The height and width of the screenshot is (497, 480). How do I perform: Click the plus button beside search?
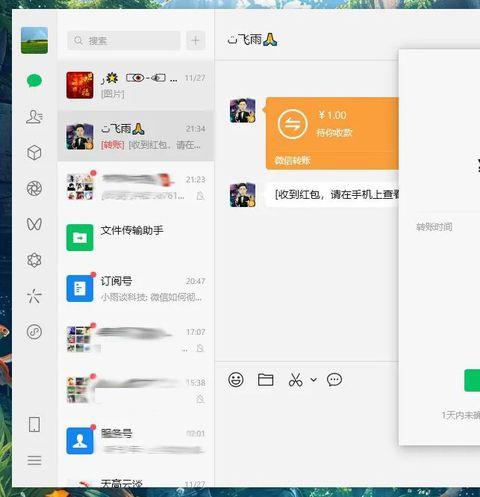coord(196,41)
